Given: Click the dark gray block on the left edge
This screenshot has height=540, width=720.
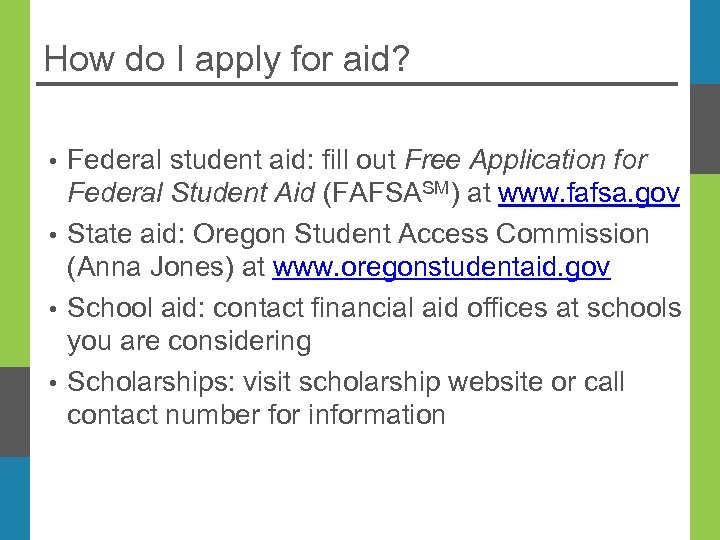Looking at the screenshot, I should tap(14, 412).
